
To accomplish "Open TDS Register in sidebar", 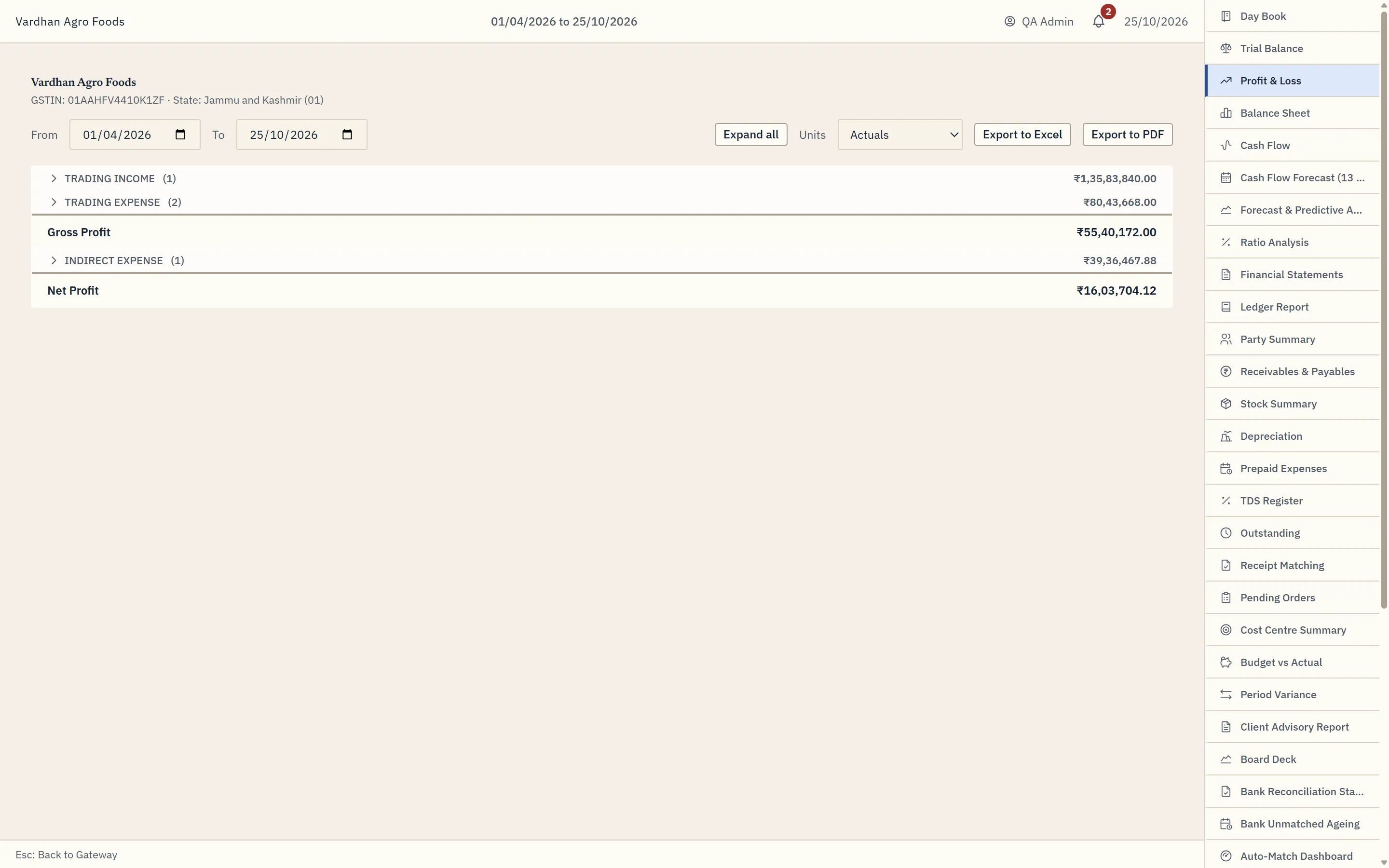I will coord(1292,501).
